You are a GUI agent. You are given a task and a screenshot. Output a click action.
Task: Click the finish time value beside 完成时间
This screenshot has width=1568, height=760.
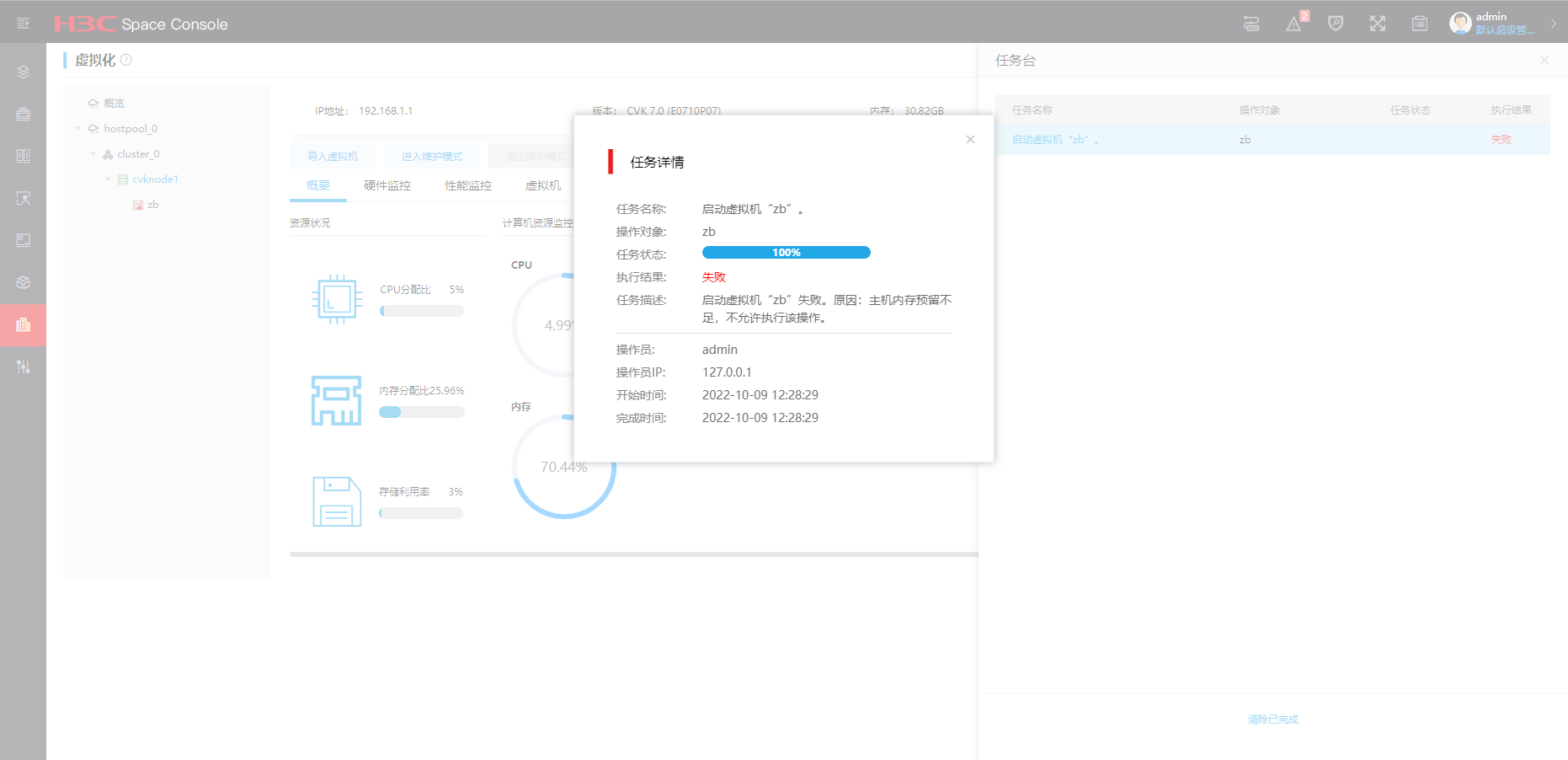760,418
